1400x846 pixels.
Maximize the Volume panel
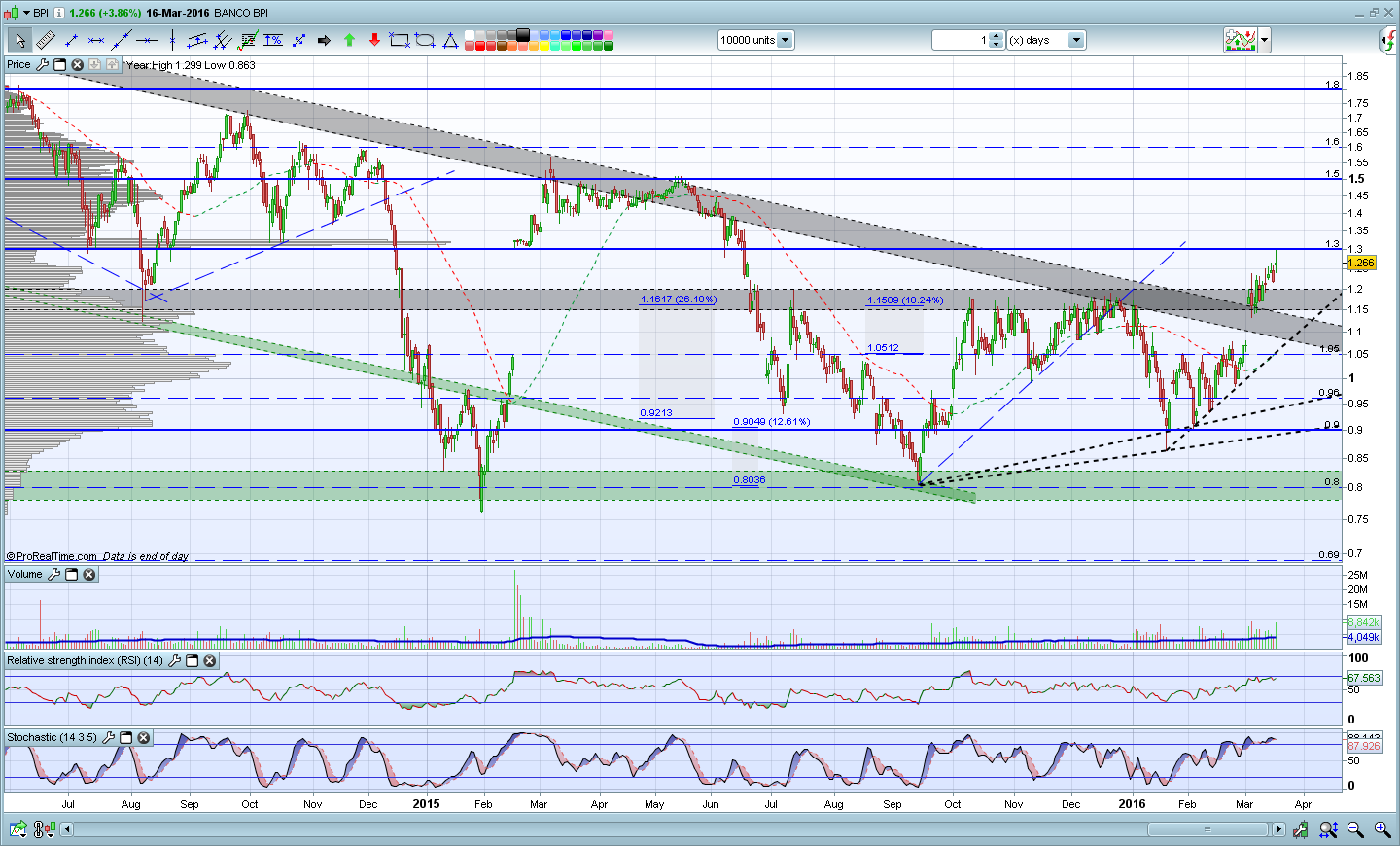coord(72,575)
